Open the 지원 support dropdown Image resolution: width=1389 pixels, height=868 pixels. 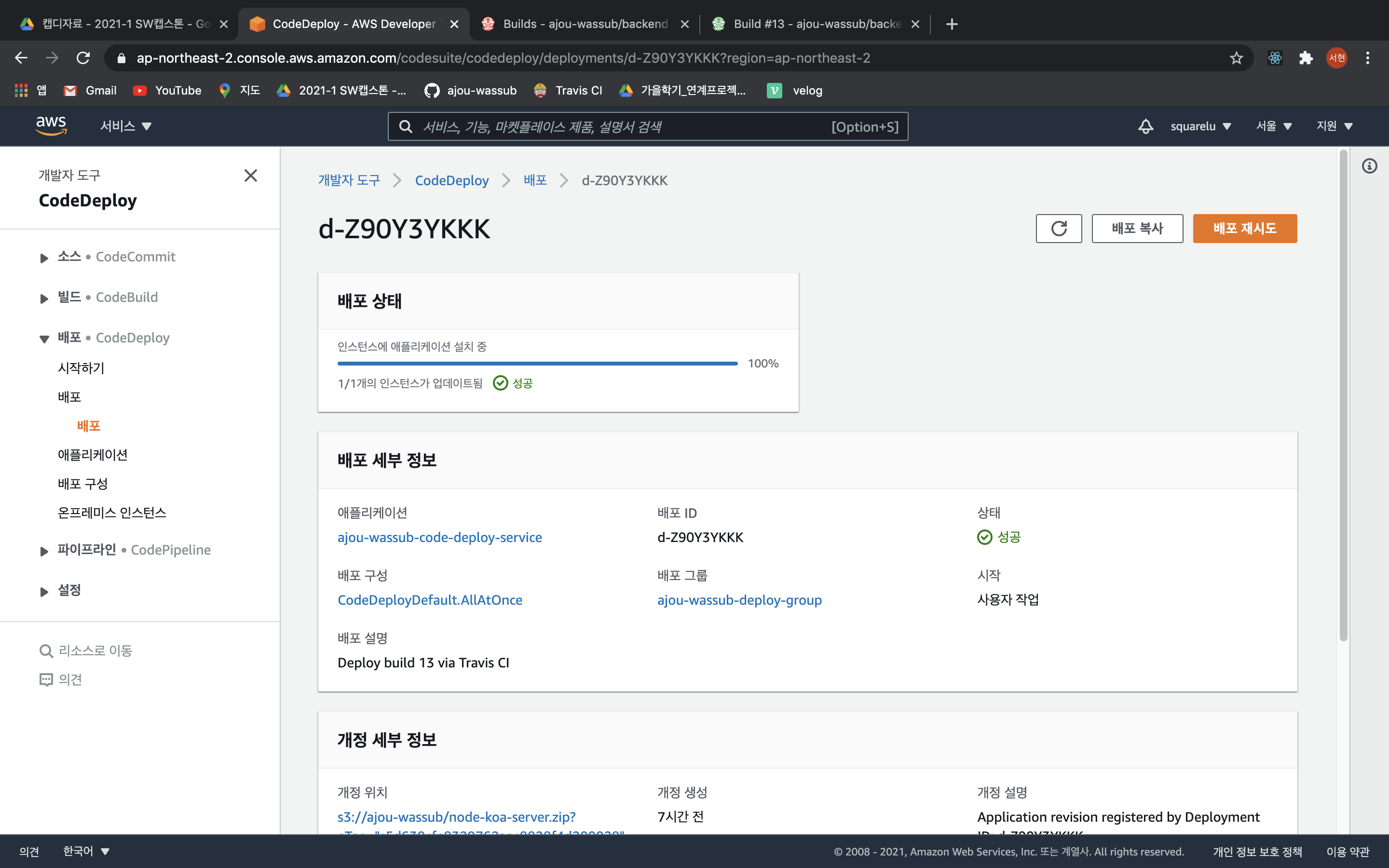click(x=1335, y=126)
